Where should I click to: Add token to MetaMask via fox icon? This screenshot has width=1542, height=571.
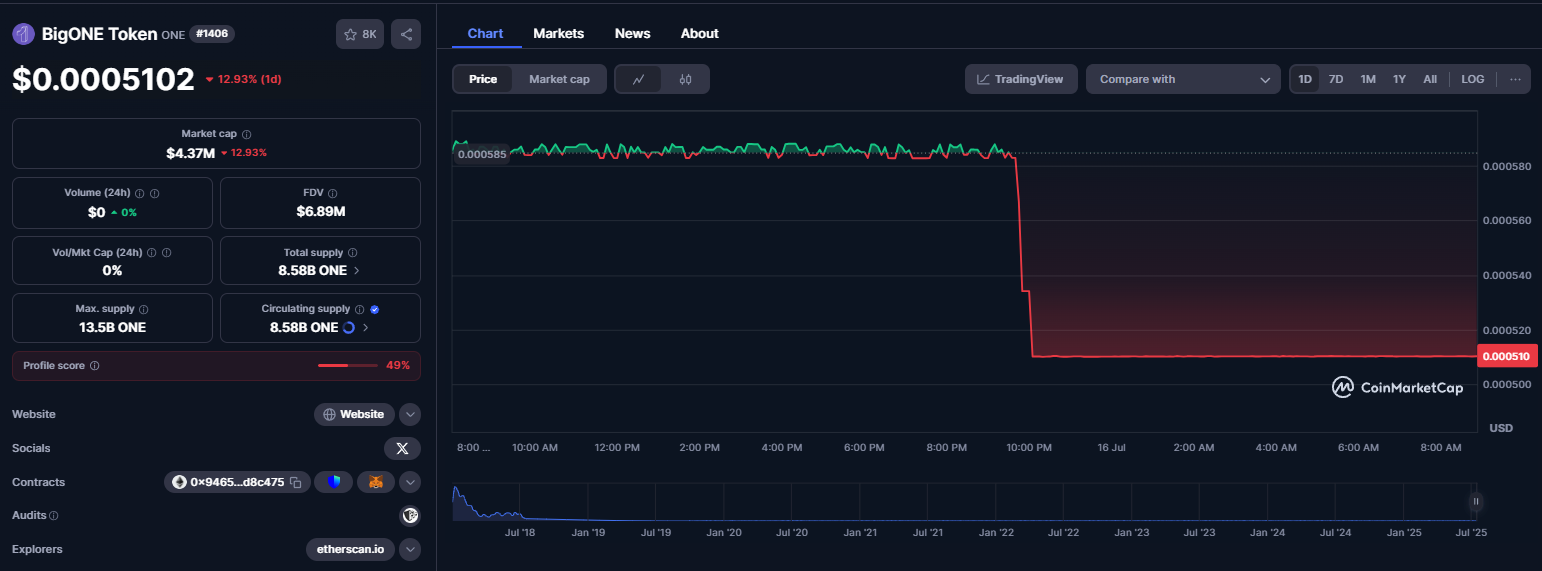point(376,482)
